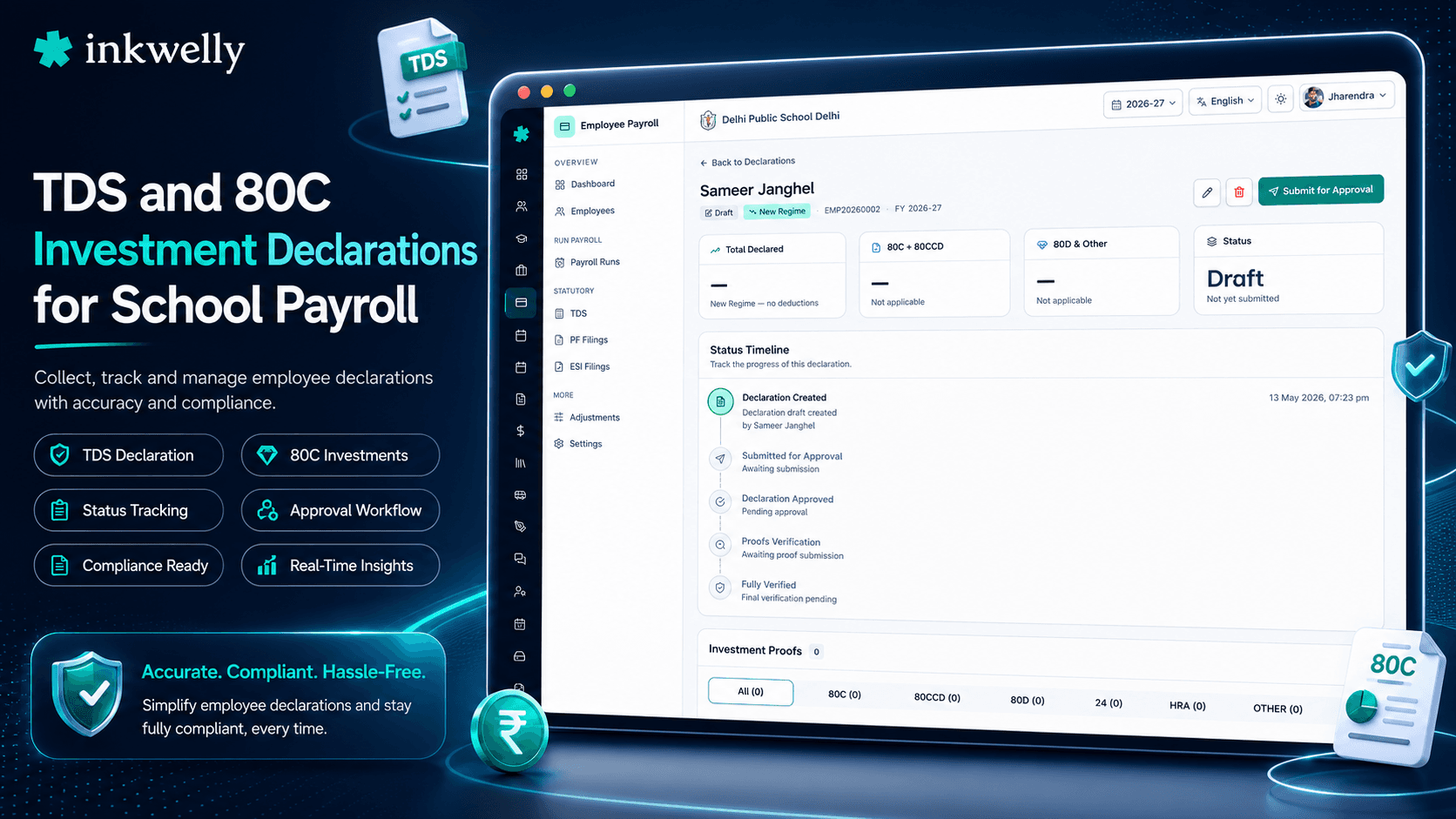Click the teal asterisk logo in the sidebar rail
The height and width of the screenshot is (819, 1456).
pos(522,134)
